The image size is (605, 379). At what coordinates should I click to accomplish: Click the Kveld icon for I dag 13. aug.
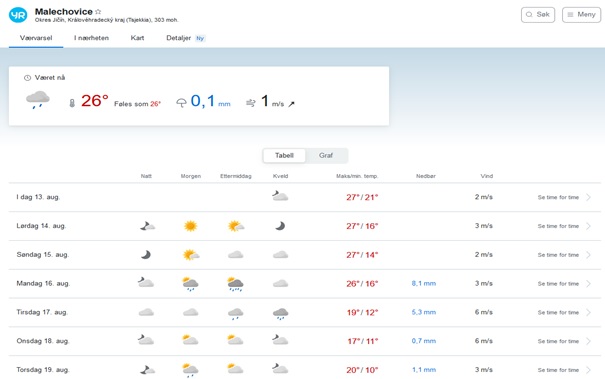pos(280,196)
